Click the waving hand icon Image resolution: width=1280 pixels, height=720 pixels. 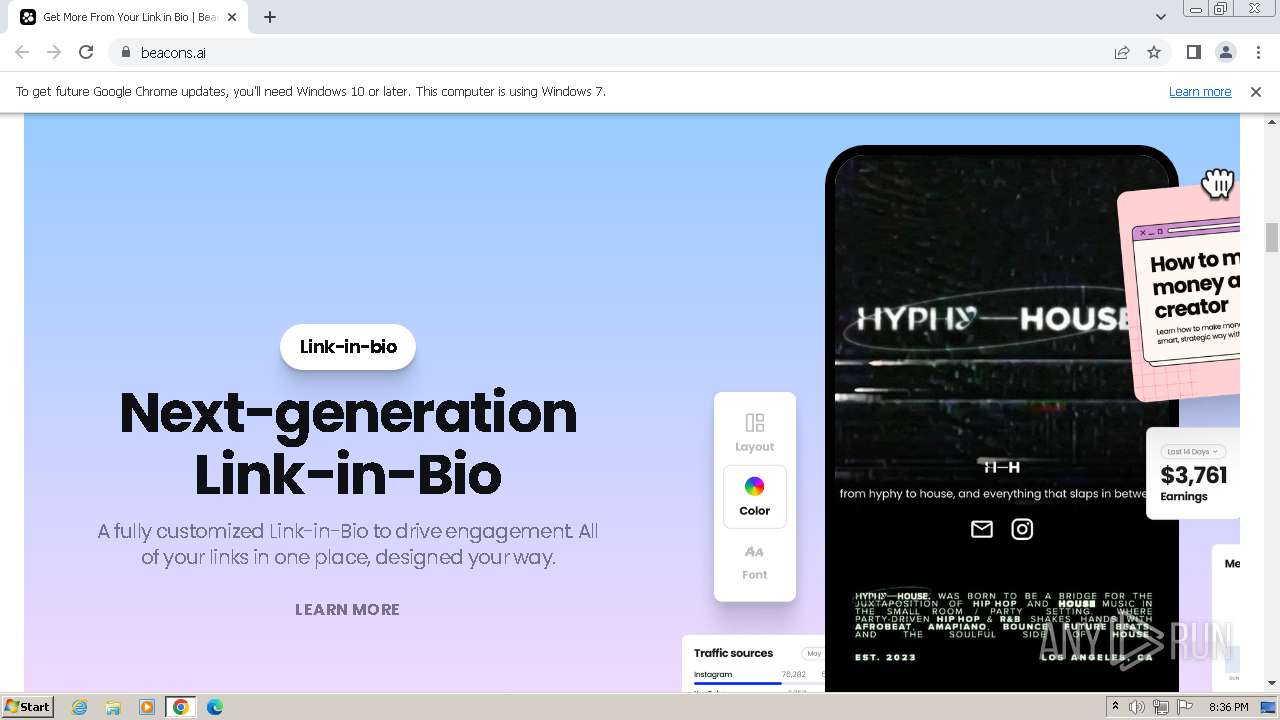[1218, 183]
